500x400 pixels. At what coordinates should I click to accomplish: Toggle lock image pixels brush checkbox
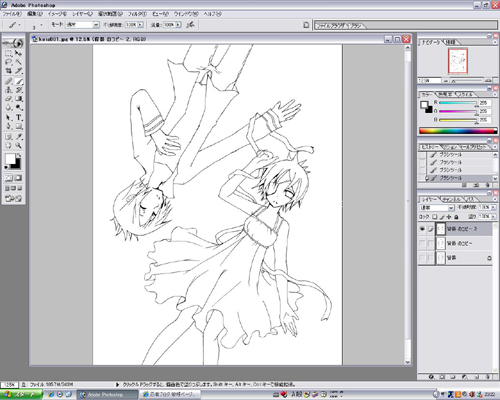[442, 217]
